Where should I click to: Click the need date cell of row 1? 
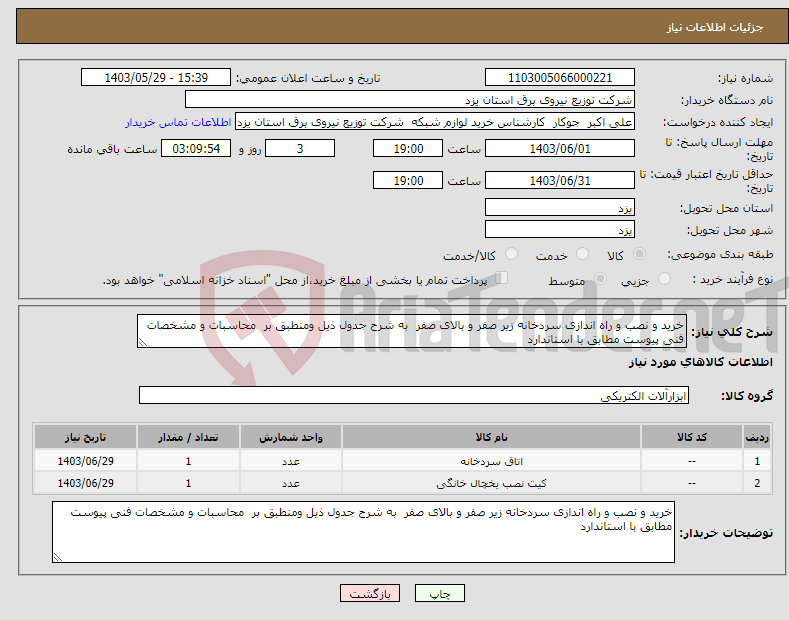pyautogui.click(x=86, y=461)
